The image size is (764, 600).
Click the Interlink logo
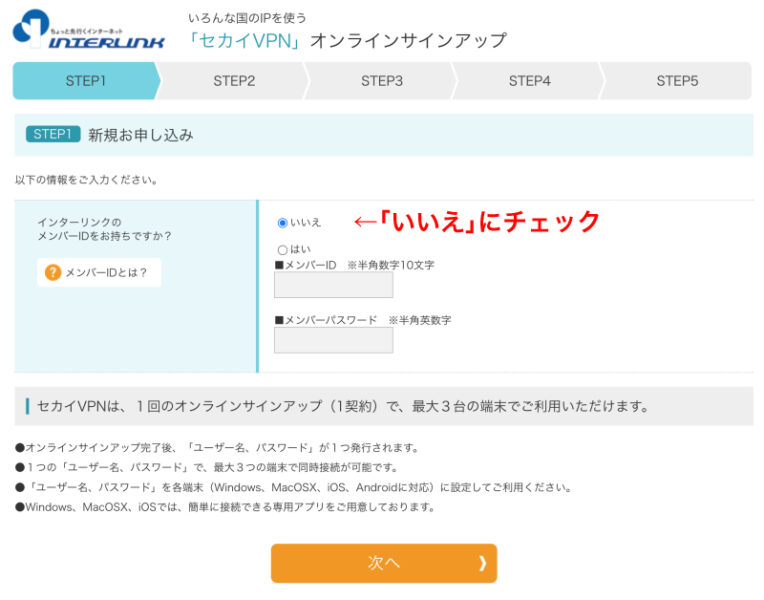click(88, 31)
